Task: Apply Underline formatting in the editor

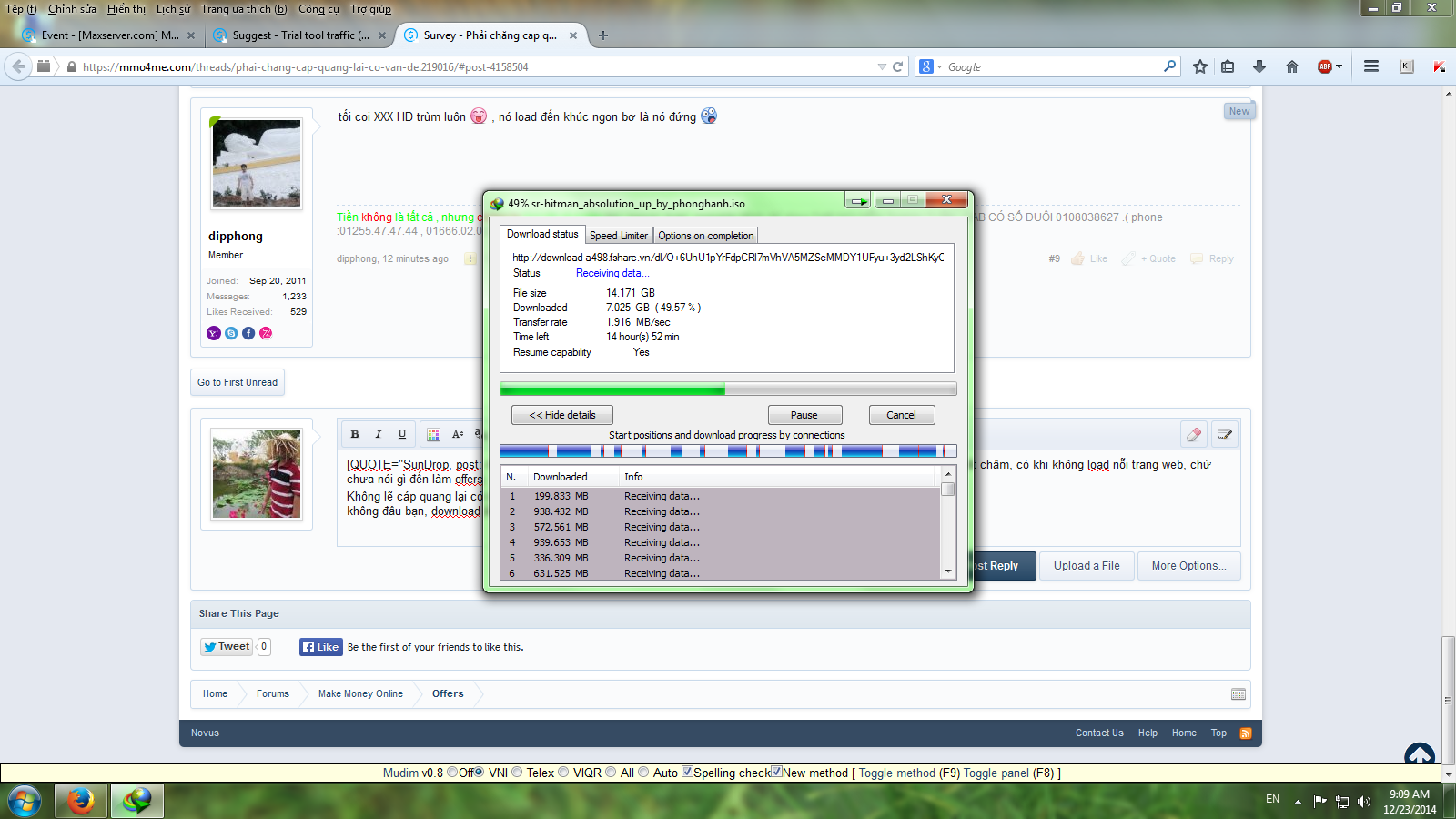Action: click(401, 434)
